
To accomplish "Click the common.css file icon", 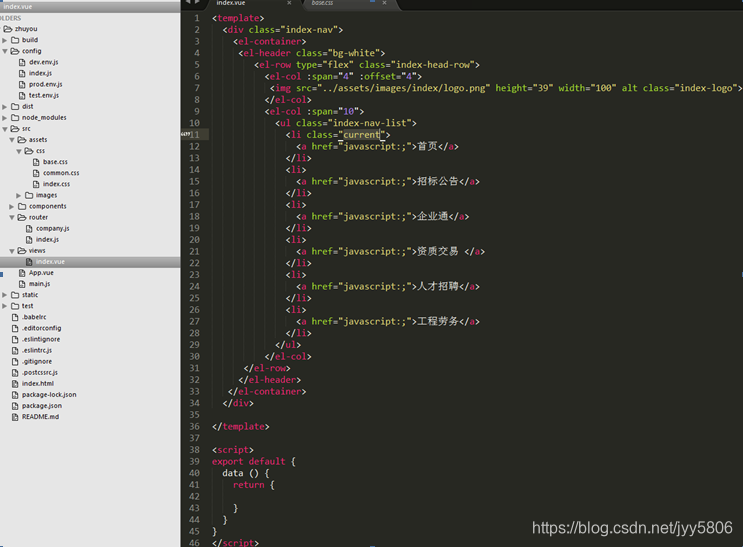I will (36, 173).
